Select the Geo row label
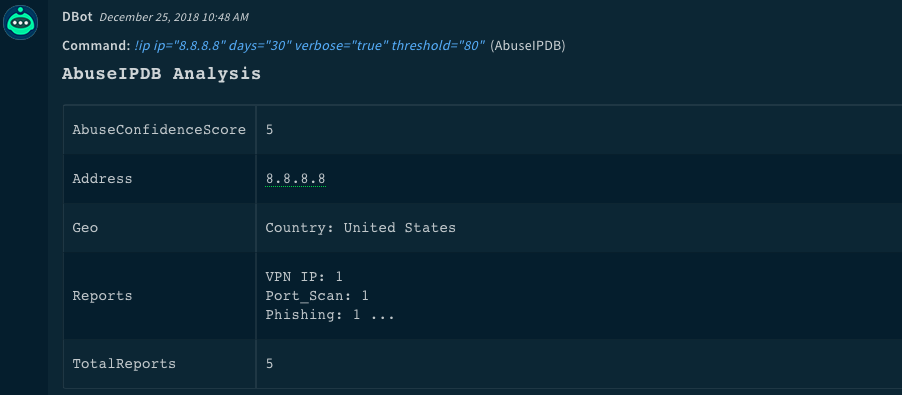902x395 pixels. 85,228
